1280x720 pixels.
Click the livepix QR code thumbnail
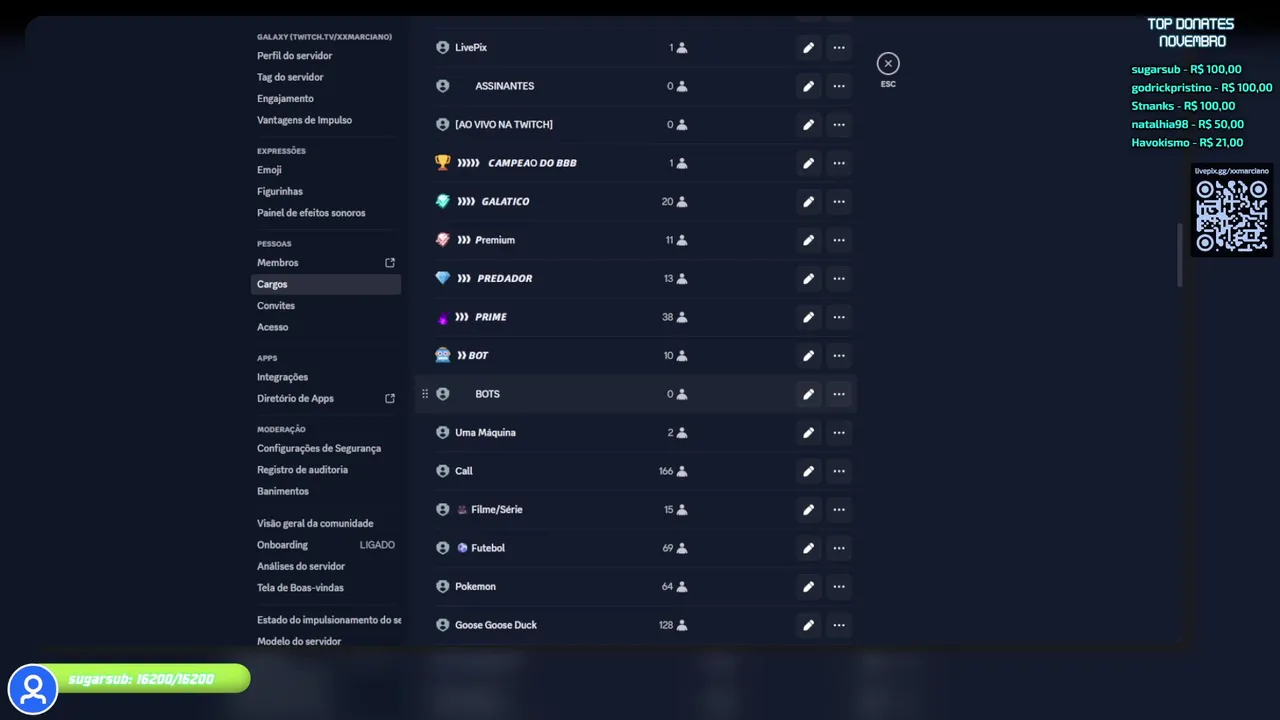tap(1232, 216)
